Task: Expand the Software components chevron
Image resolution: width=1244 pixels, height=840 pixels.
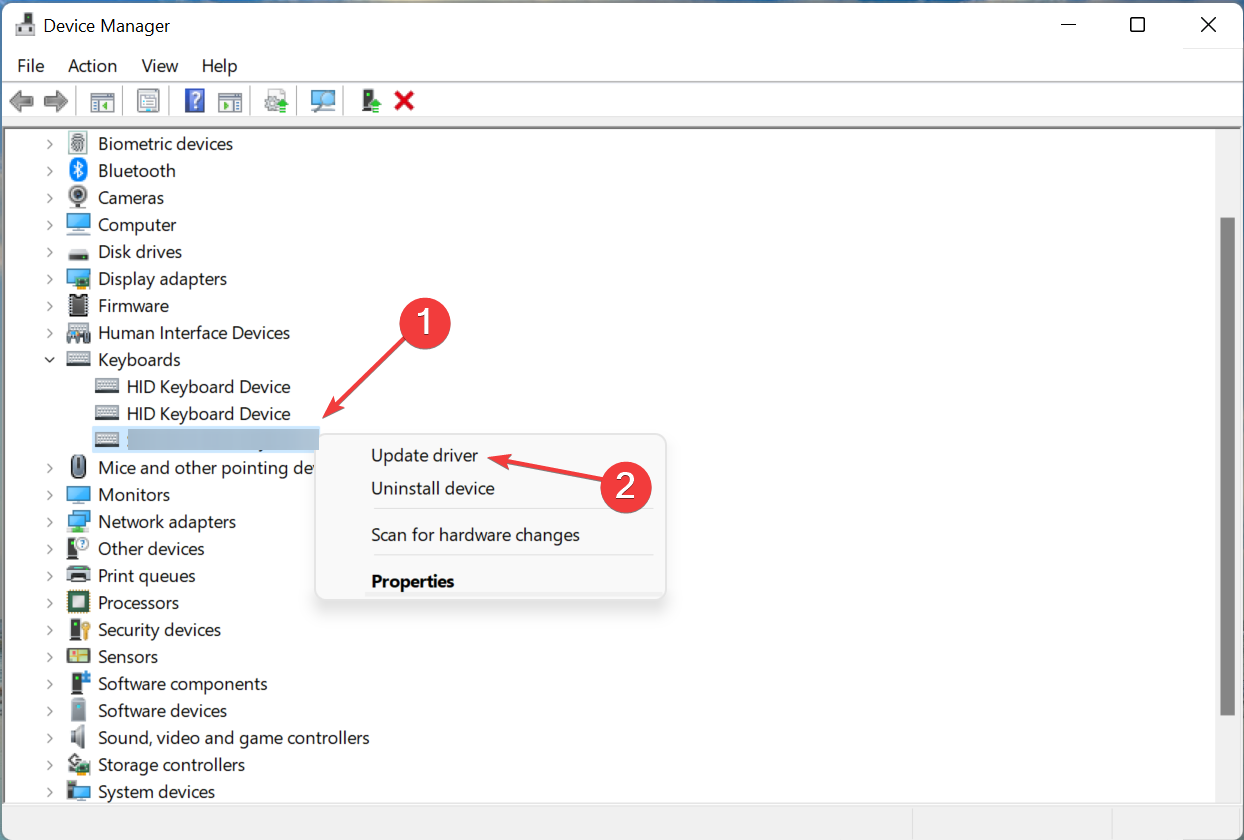Action: [49, 684]
